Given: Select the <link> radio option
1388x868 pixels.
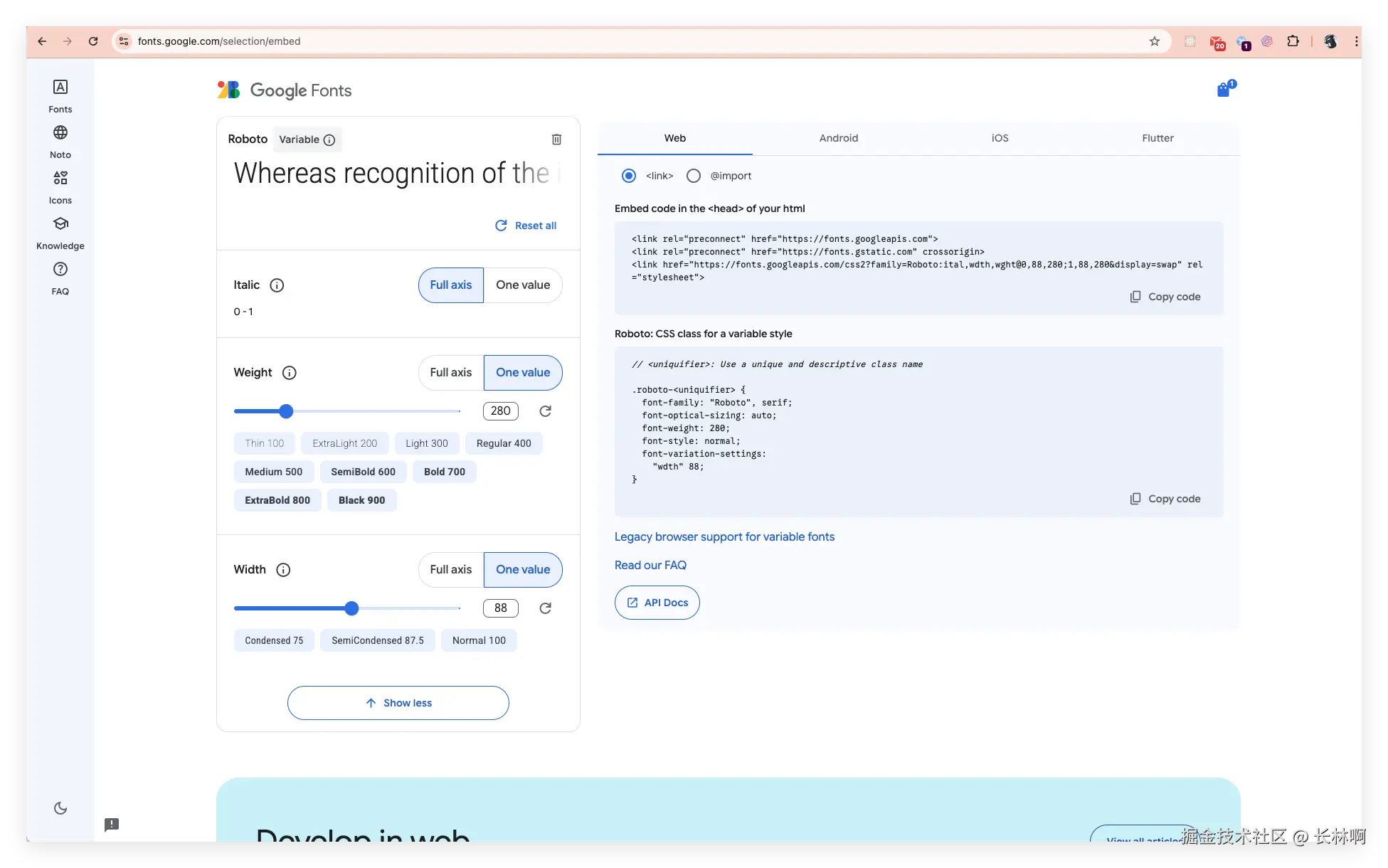Looking at the screenshot, I should click(x=629, y=176).
